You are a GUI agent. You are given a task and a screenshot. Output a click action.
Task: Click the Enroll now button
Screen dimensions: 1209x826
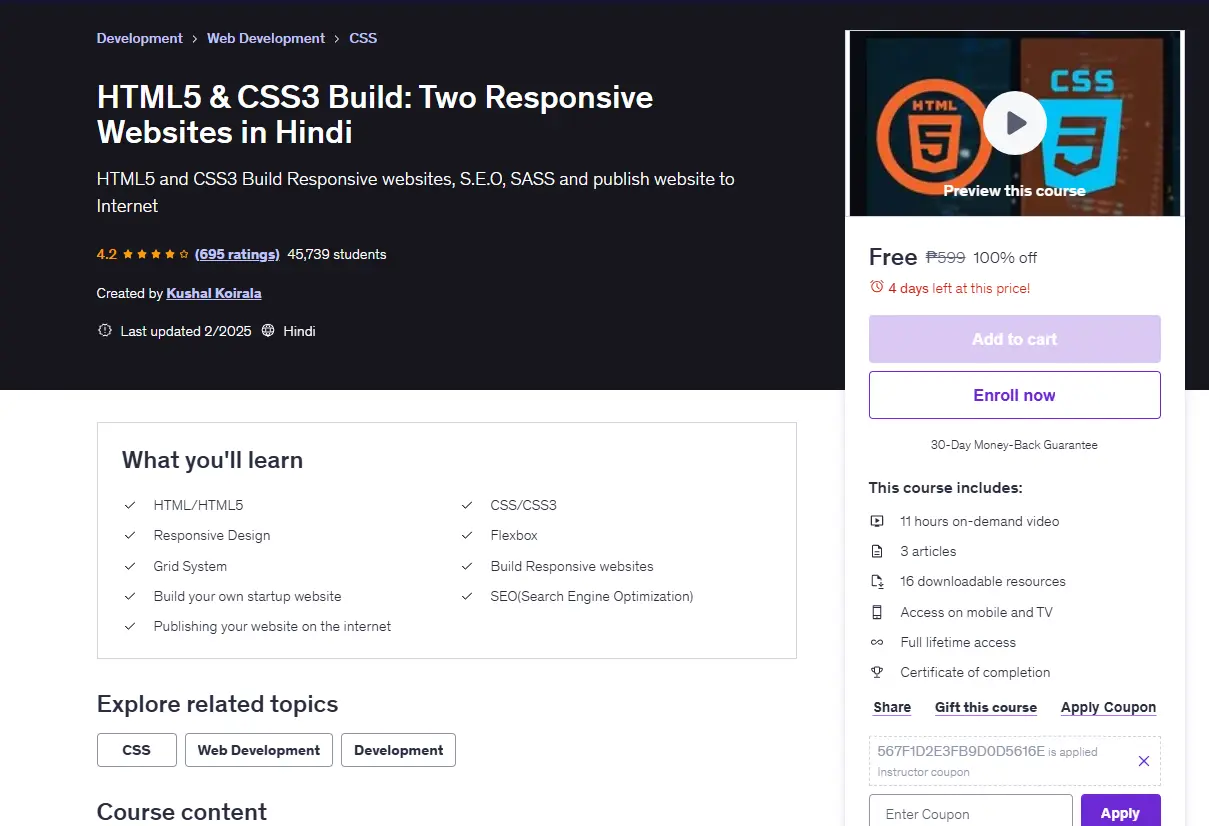[1014, 395]
